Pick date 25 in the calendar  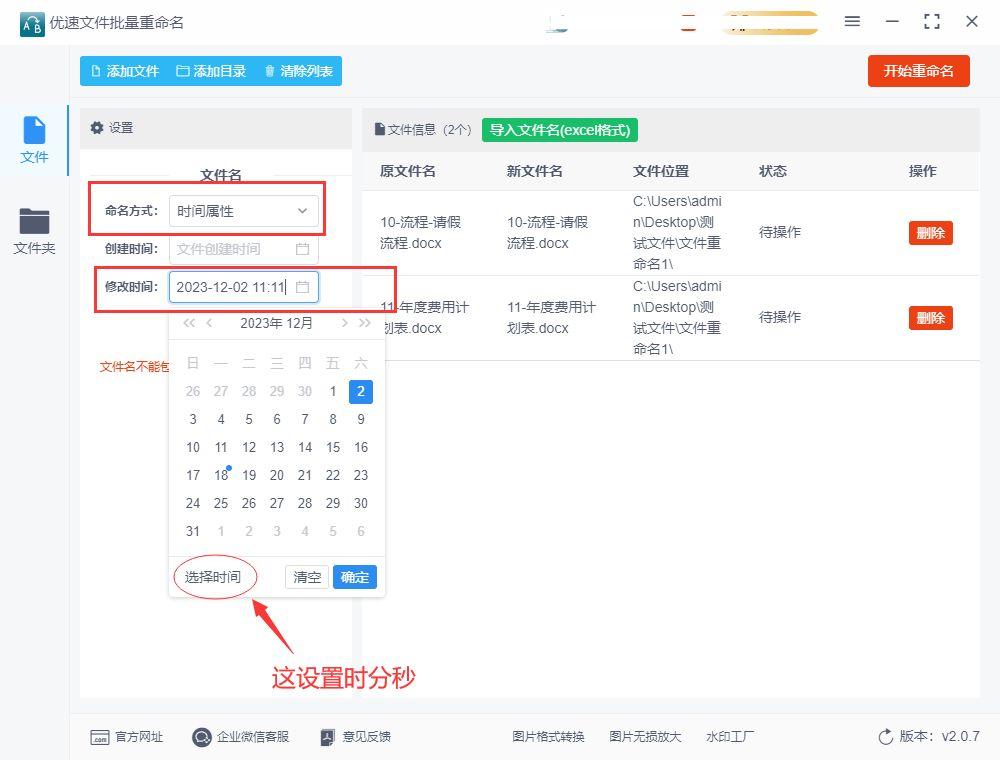[x=221, y=503]
